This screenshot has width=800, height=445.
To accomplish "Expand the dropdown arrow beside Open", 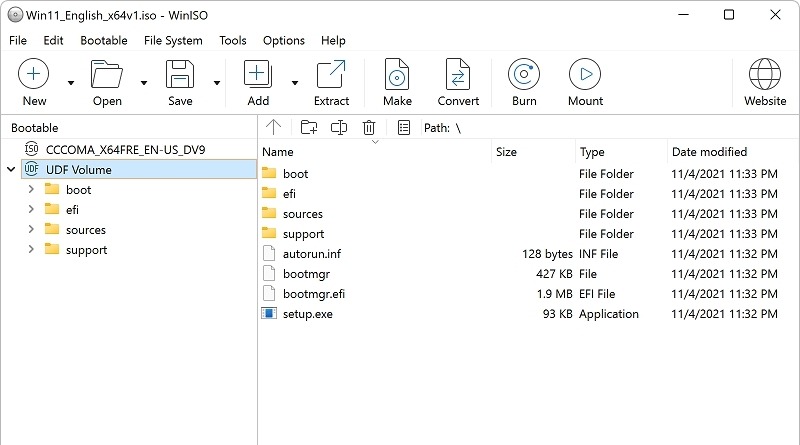I will (x=144, y=83).
